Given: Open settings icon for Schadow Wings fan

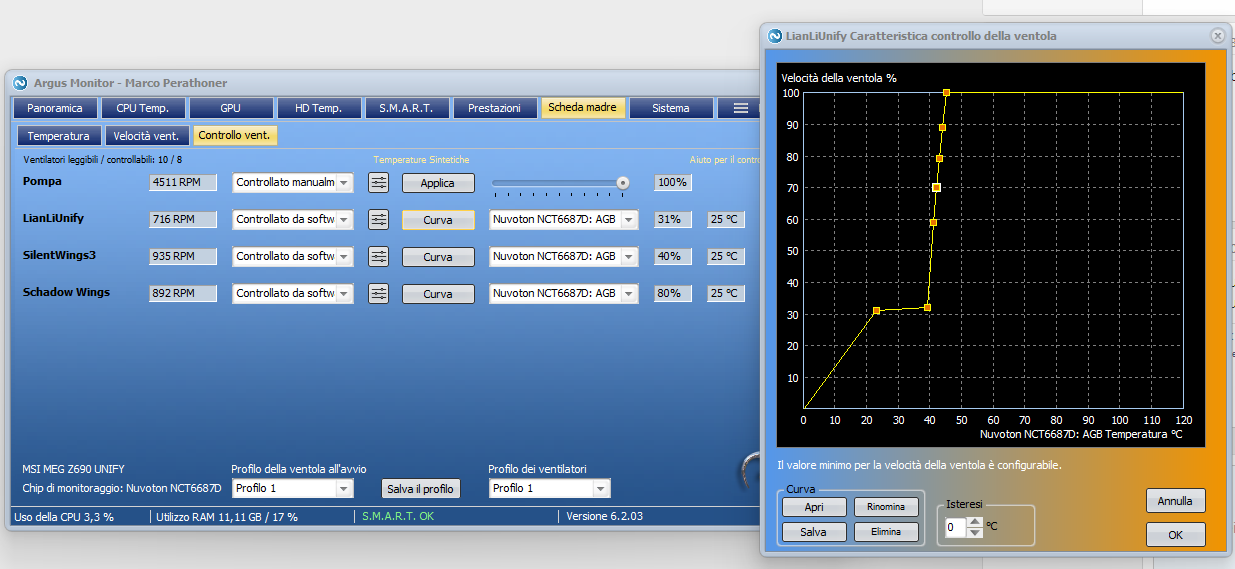Looking at the screenshot, I should (x=378, y=294).
